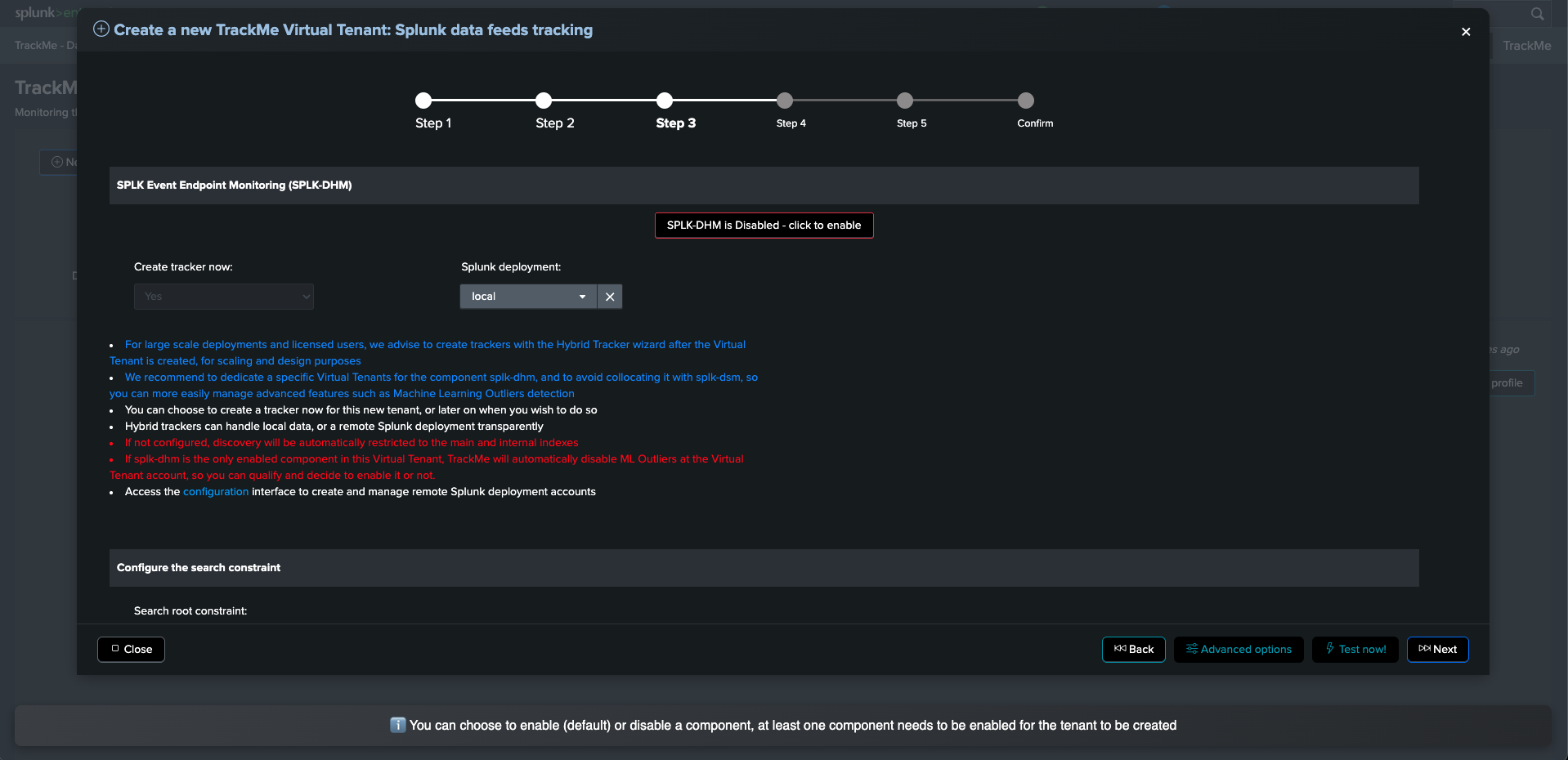The width and height of the screenshot is (1568, 760).
Task: Run Test now!
Action: tap(1355, 650)
